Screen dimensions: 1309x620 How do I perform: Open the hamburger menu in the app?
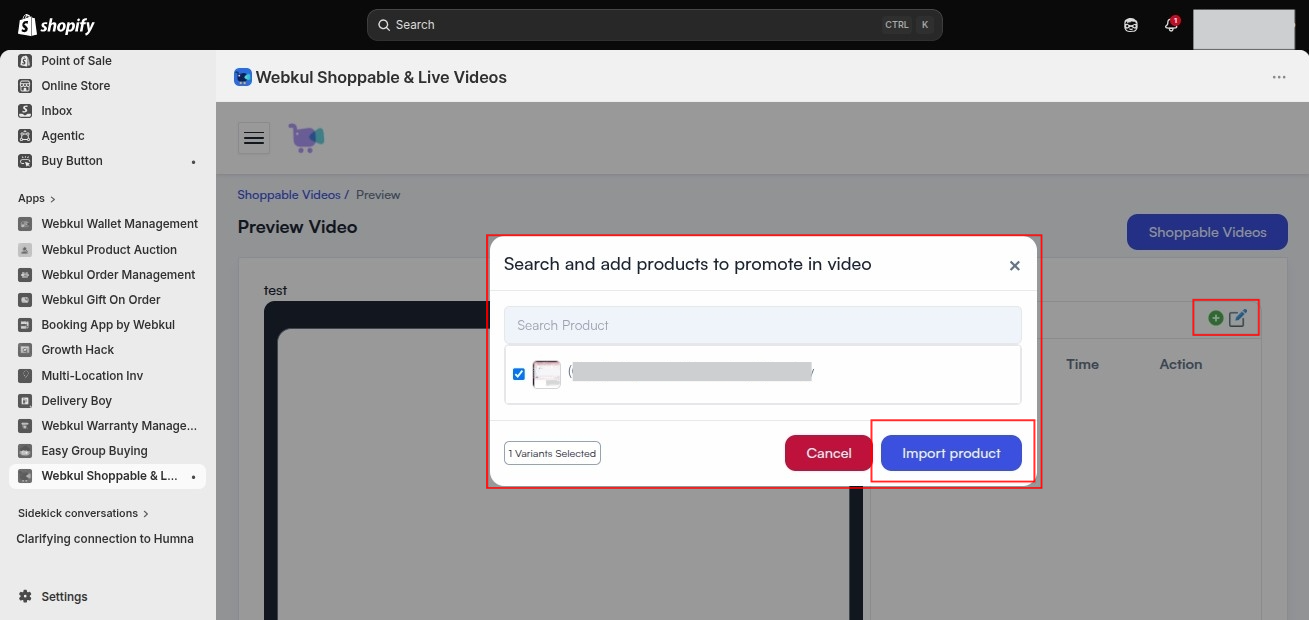point(254,138)
